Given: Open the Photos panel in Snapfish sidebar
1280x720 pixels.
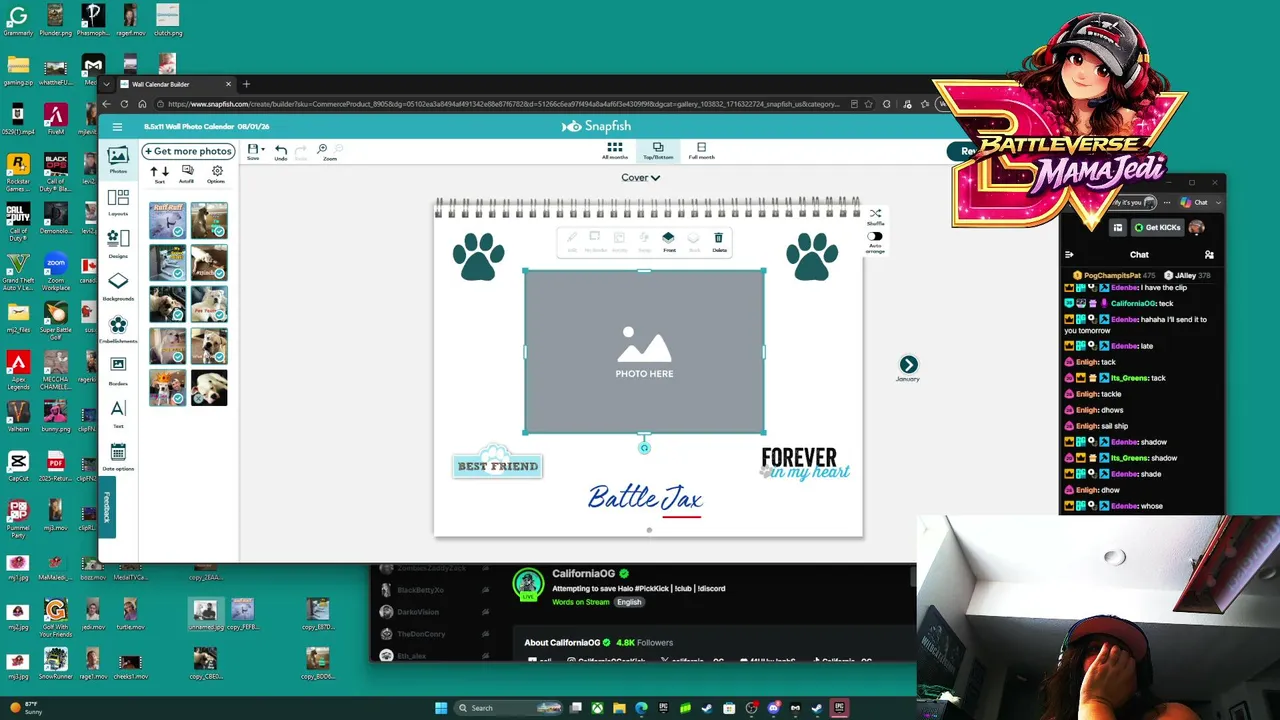Looking at the screenshot, I should point(118,159).
